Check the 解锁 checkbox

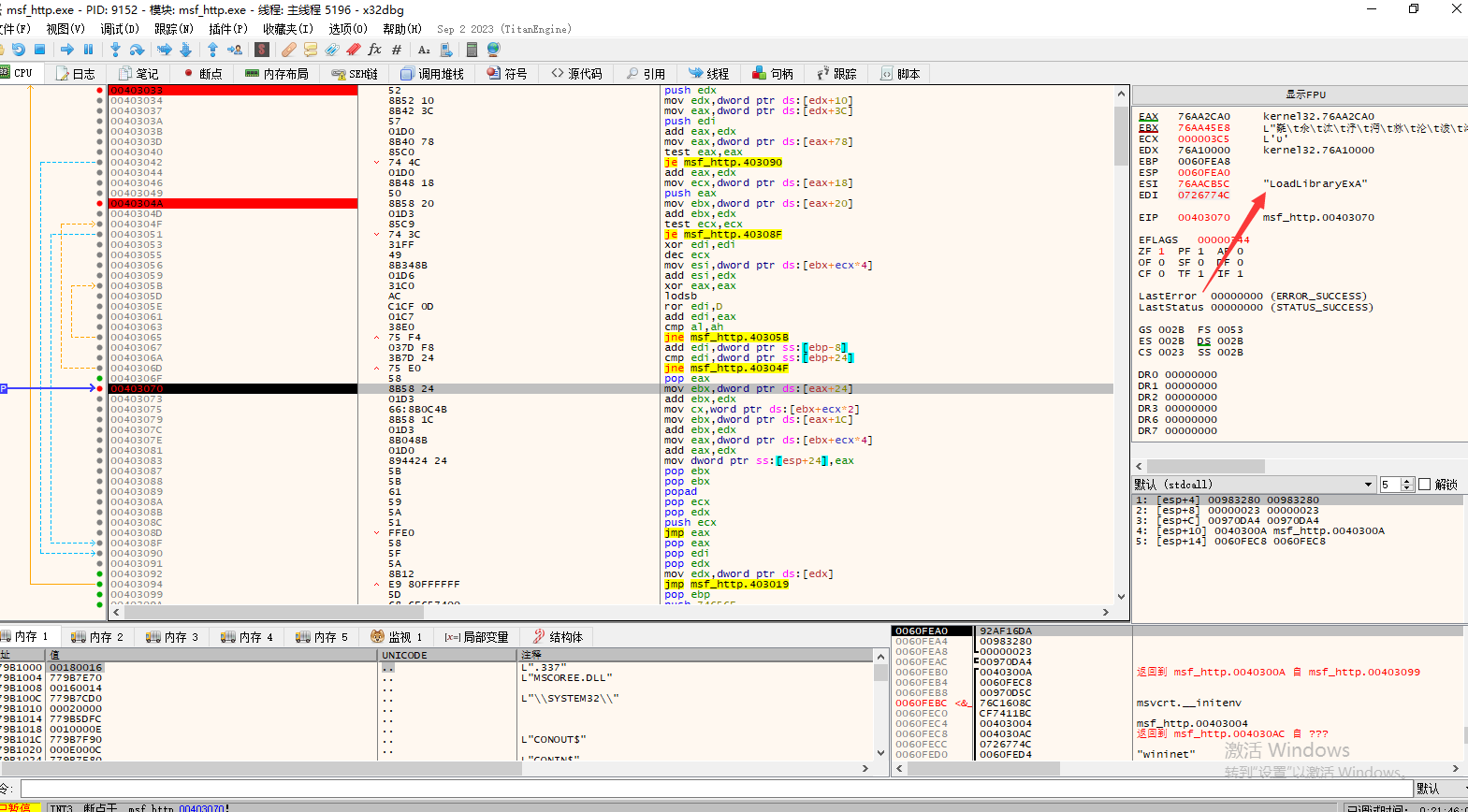pyautogui.click(x=1425, y=484)
